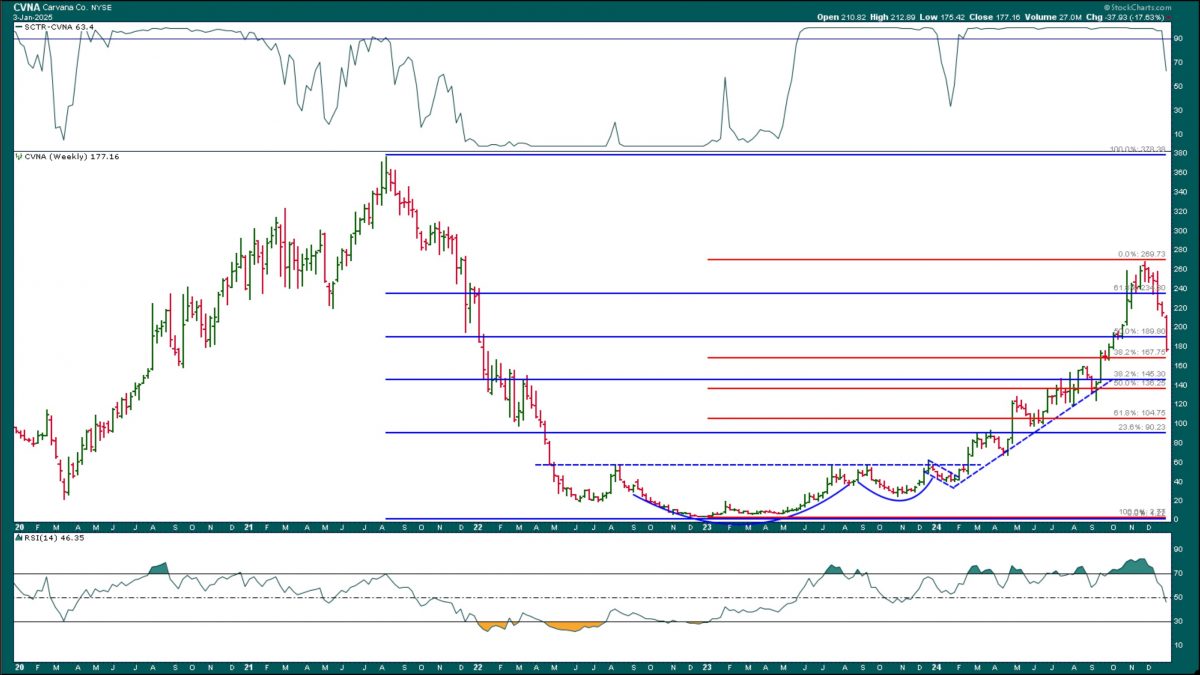The height and width of the screenshot is (675, 1200).
Task: Click the 300 price axis label
Action: (1178, 230)
